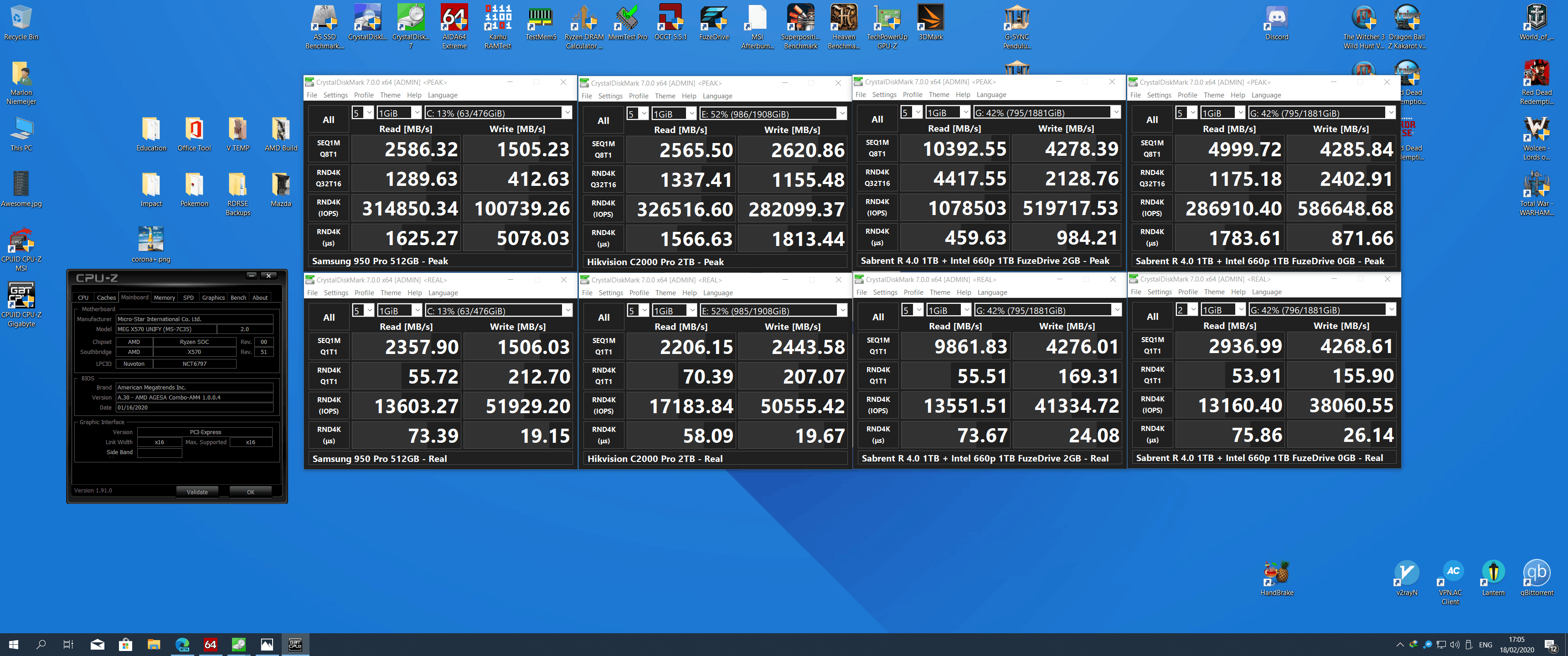
Task: Expand drive dropdown in Samsung 950 Pro Peak window
Action: click(x=567, y=113)
